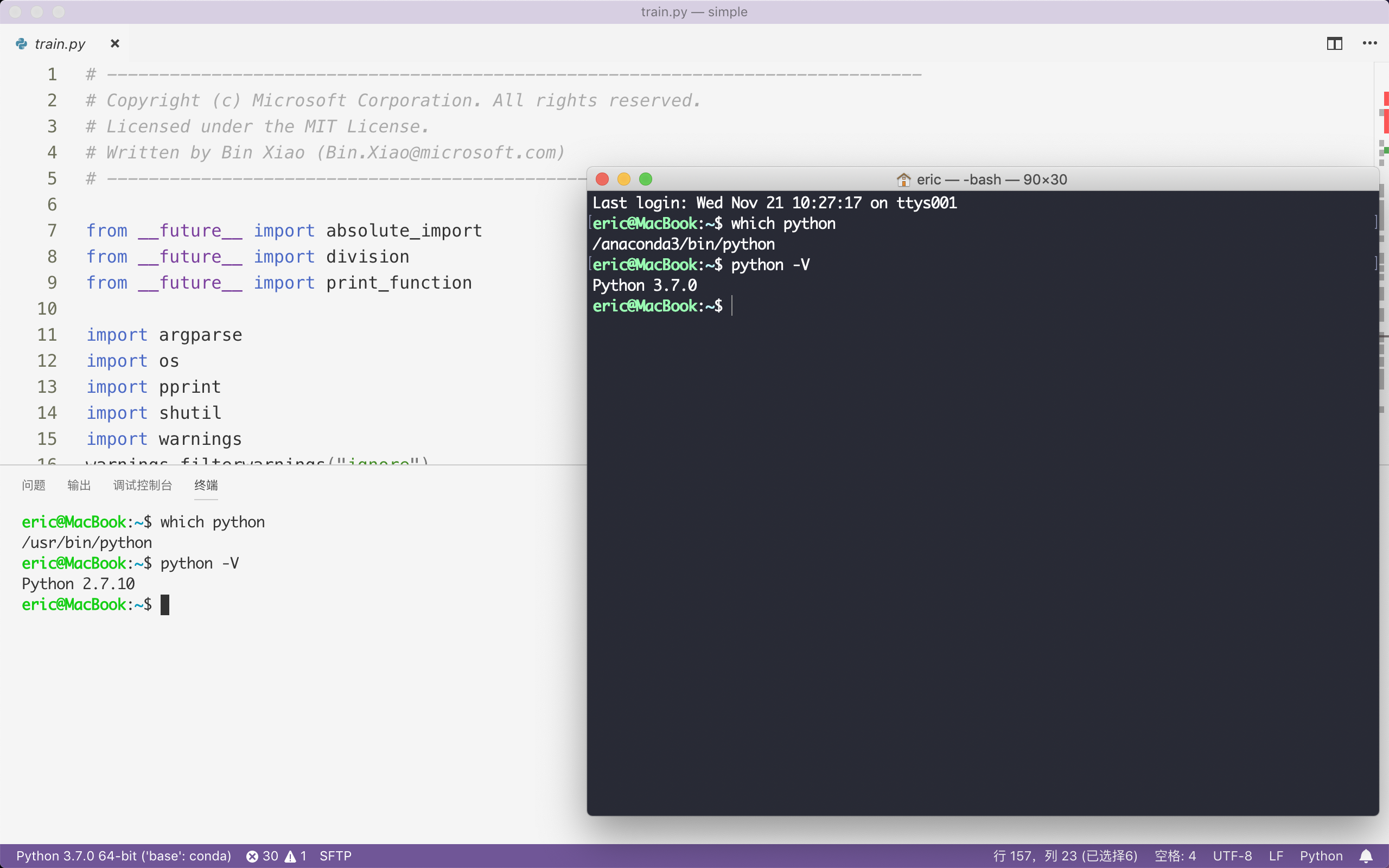Close the train.py tab
Screen dimensions: 1389x868
pyautogui.click(x=115, y=43)
